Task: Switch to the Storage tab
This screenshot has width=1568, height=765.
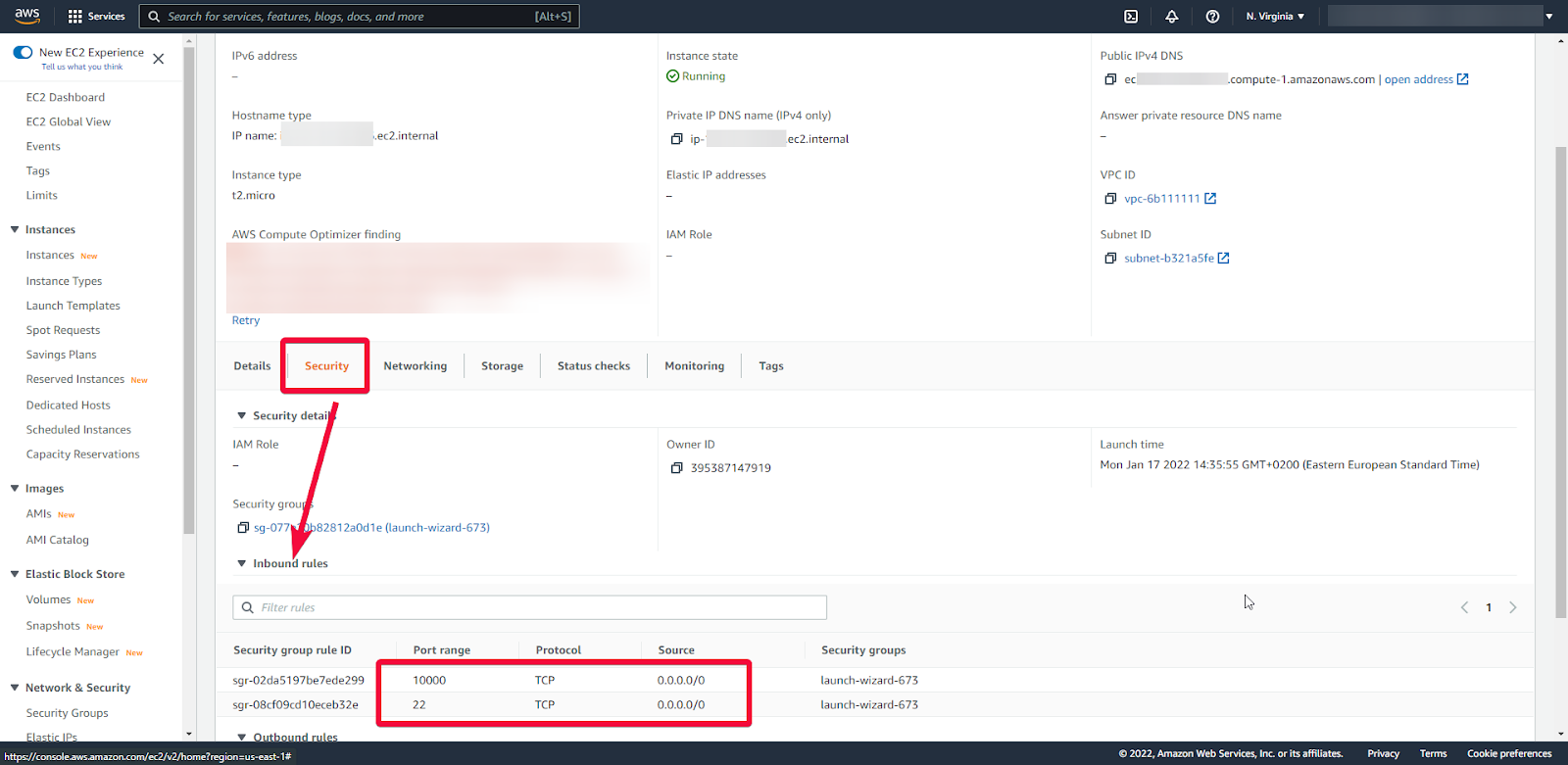Action: [x=502, y=366]
